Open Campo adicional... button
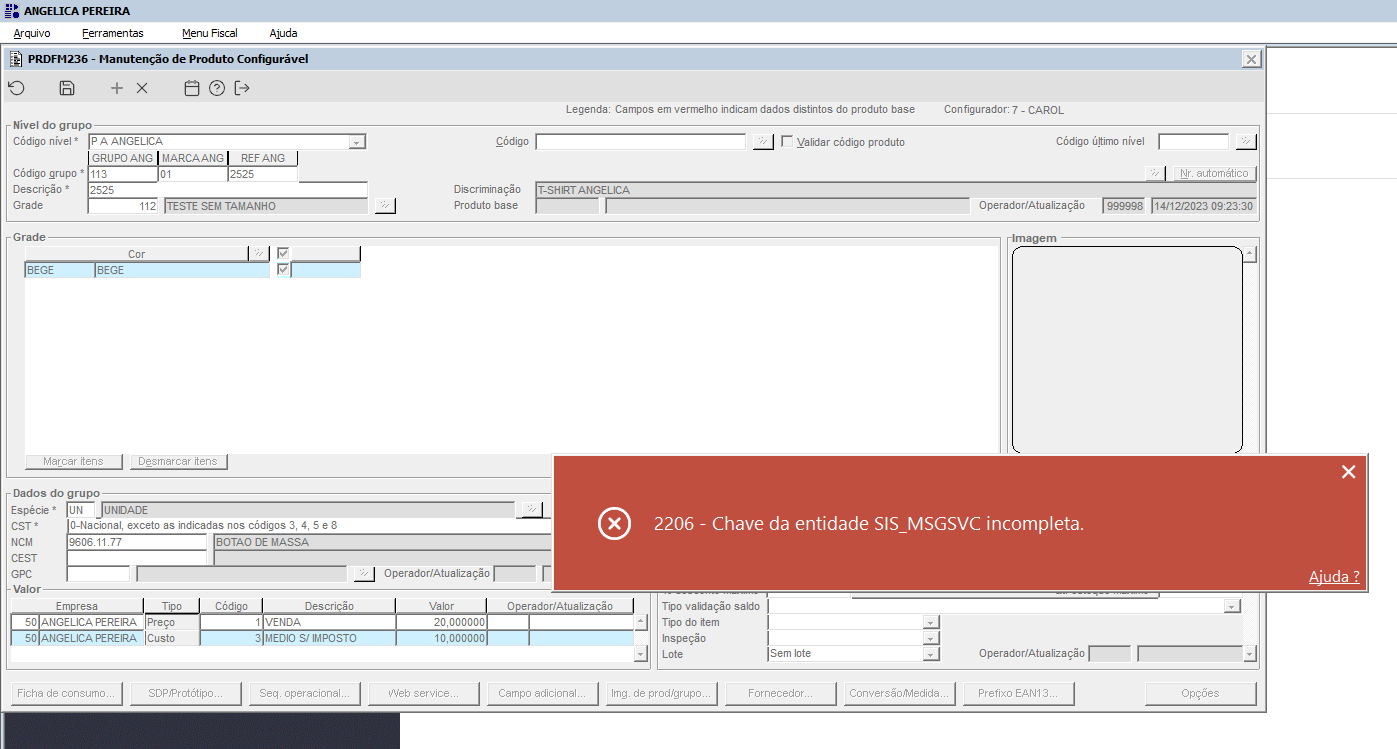The image size is (1397, 749). tap(543, 693)
